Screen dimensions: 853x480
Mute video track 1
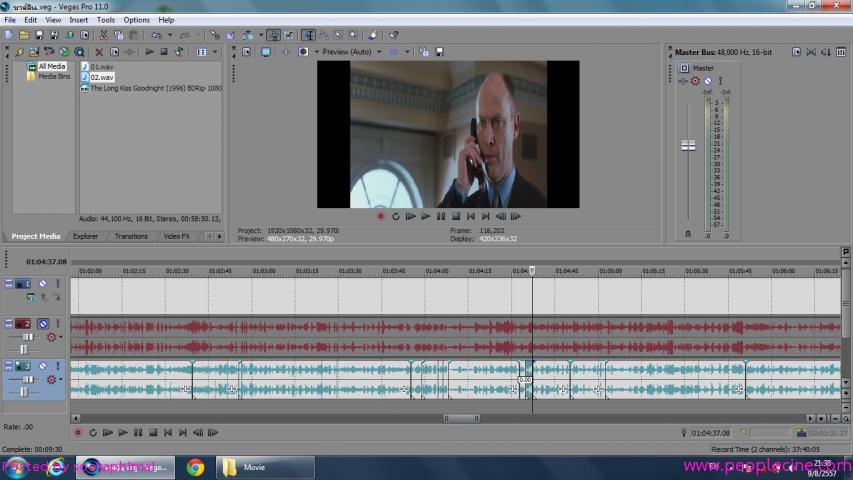pyautogui.click(x=42, y=284)
